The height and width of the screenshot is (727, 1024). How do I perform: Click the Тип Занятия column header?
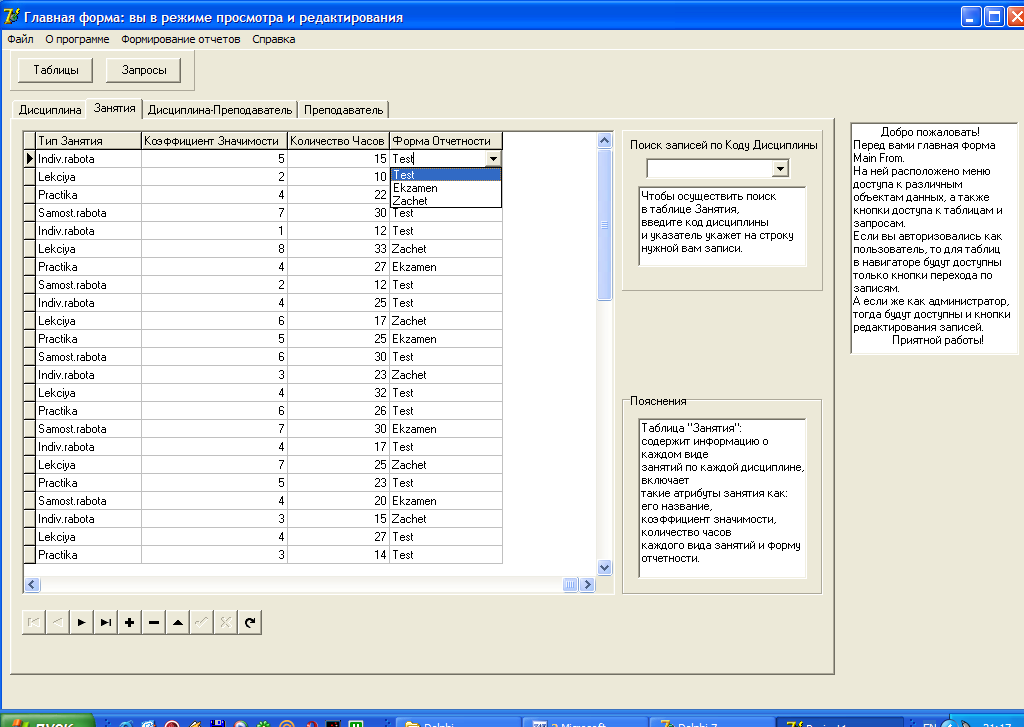(88, 141)
